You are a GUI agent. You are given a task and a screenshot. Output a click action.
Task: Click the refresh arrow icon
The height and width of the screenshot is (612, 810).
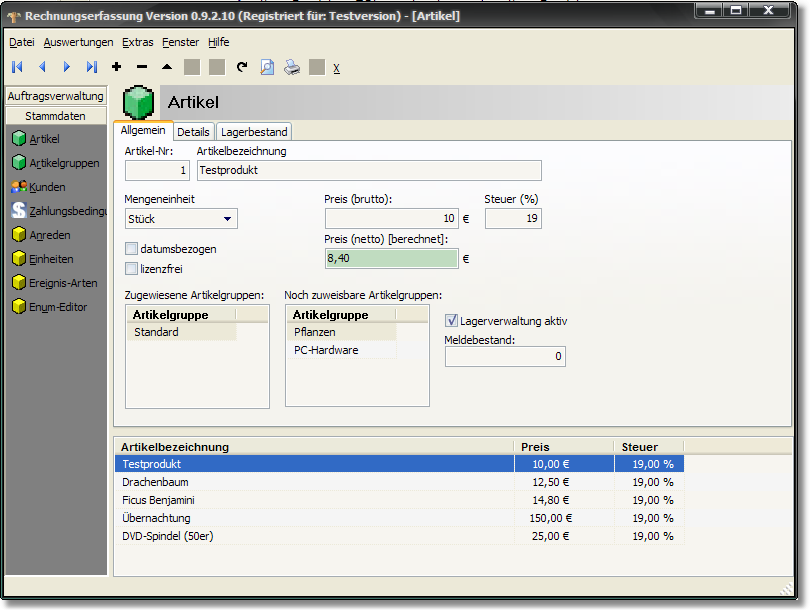242,67
